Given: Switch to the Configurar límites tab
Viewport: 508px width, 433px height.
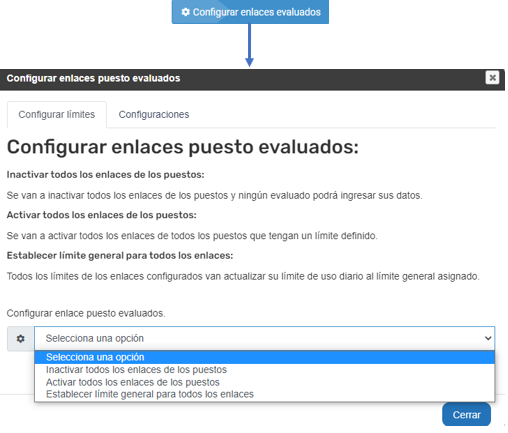Looking at the screenshot, I should (x=57, y=114).
